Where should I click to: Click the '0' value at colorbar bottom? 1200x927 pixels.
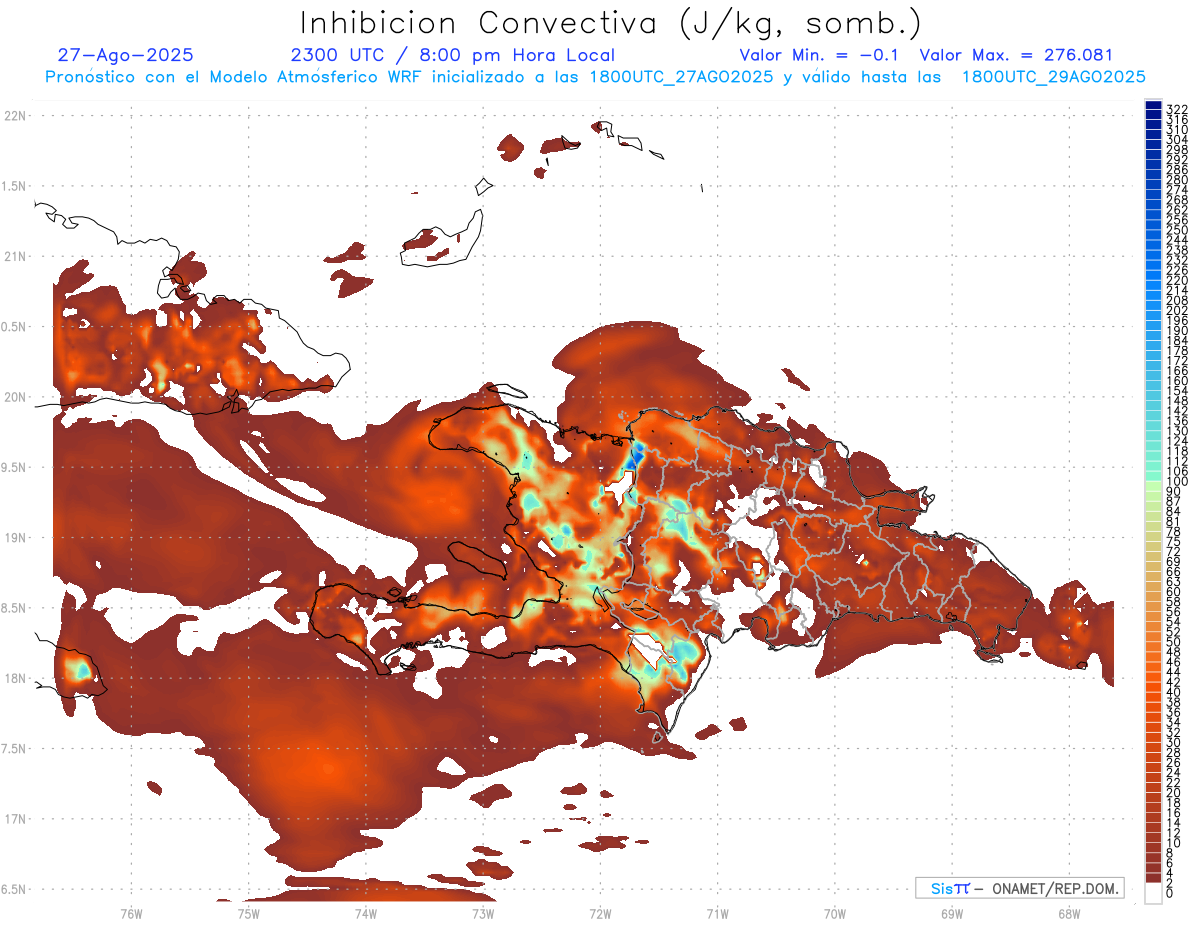pyautogui.click(x=1170, y=892)
